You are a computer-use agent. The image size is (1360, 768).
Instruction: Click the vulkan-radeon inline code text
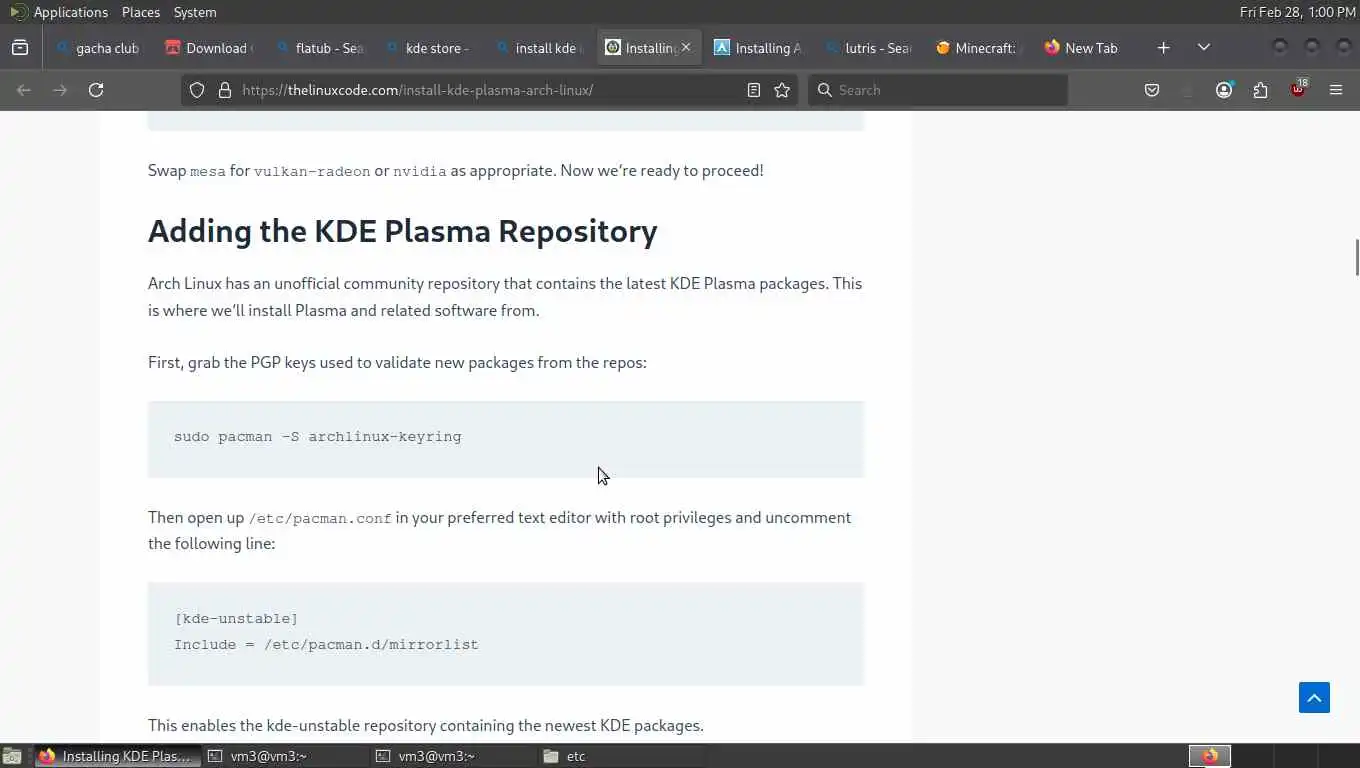312,171
